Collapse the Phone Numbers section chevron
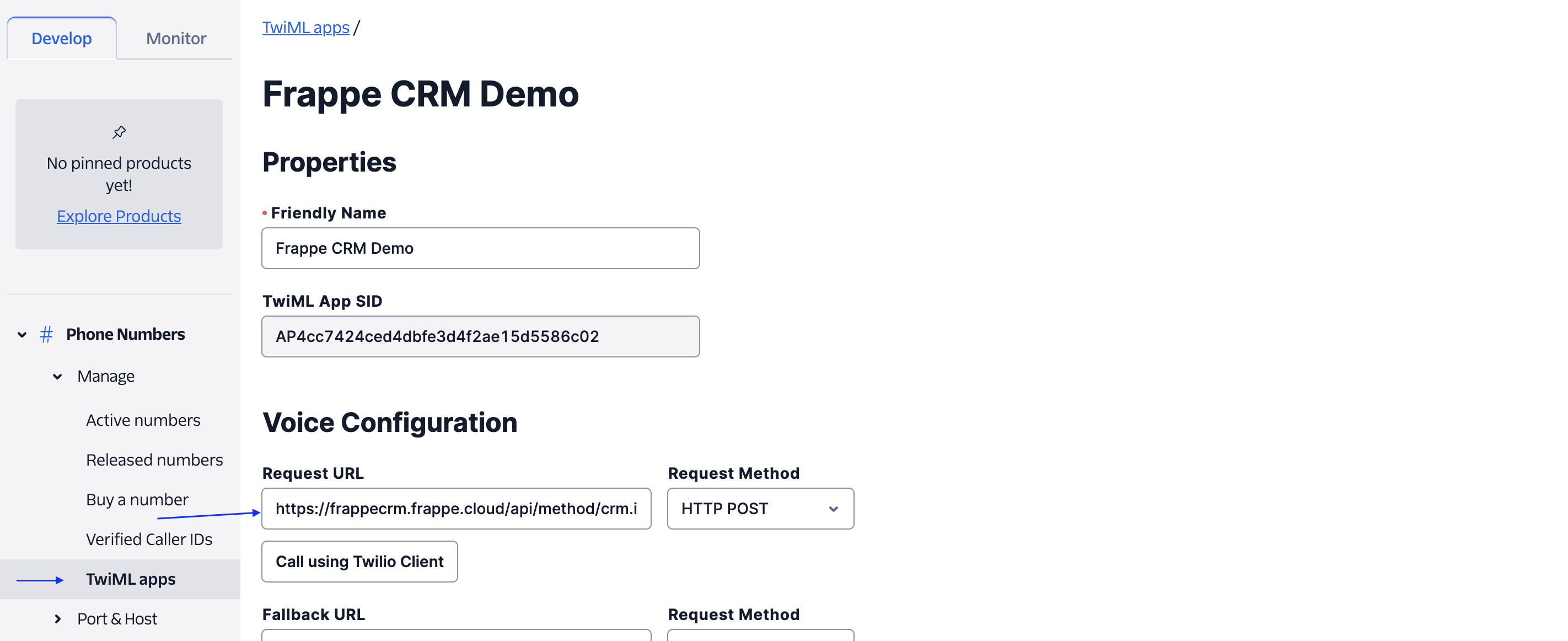1568x641 pixels. coord(22,334)
